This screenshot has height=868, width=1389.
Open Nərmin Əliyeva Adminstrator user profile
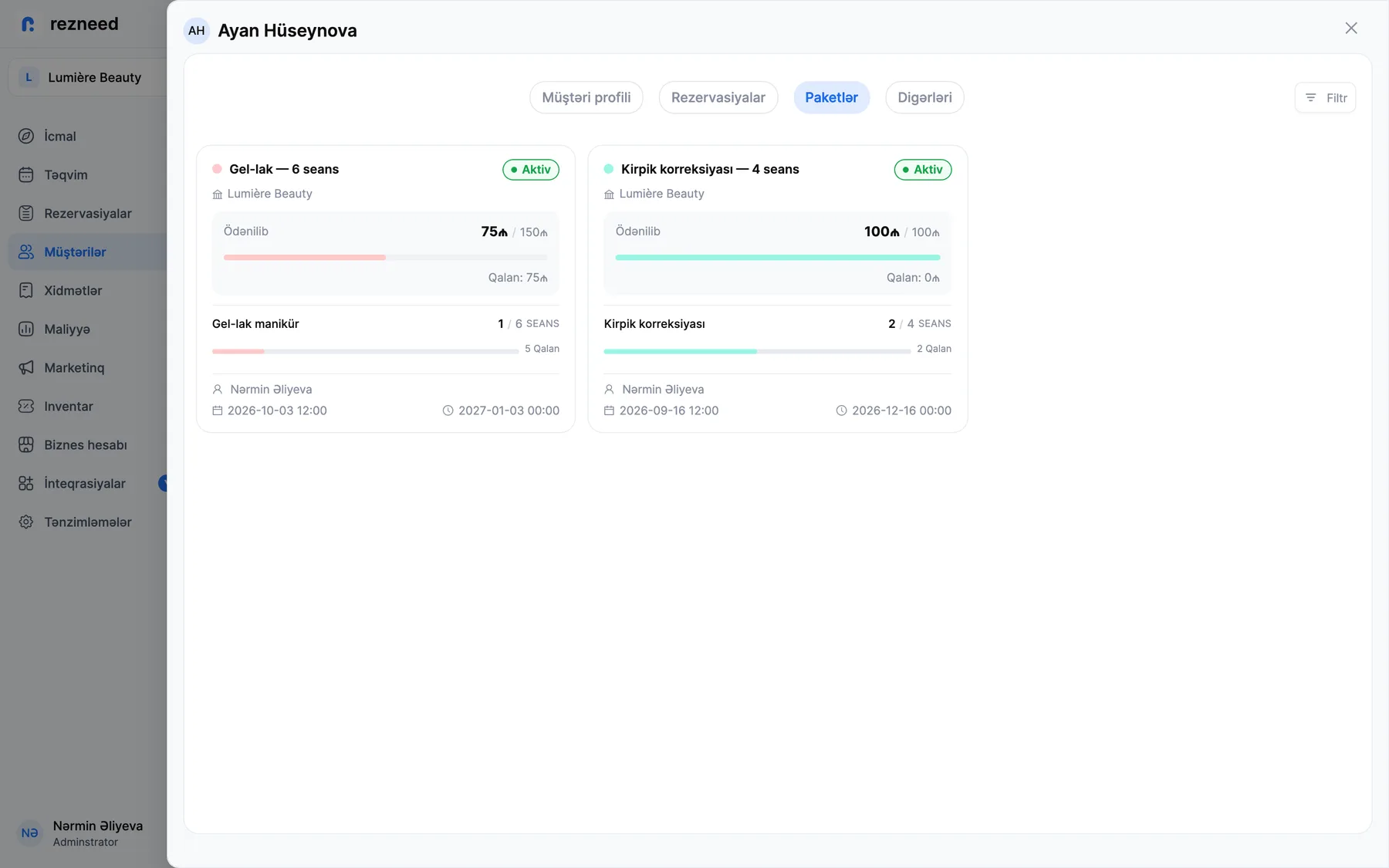83,833
